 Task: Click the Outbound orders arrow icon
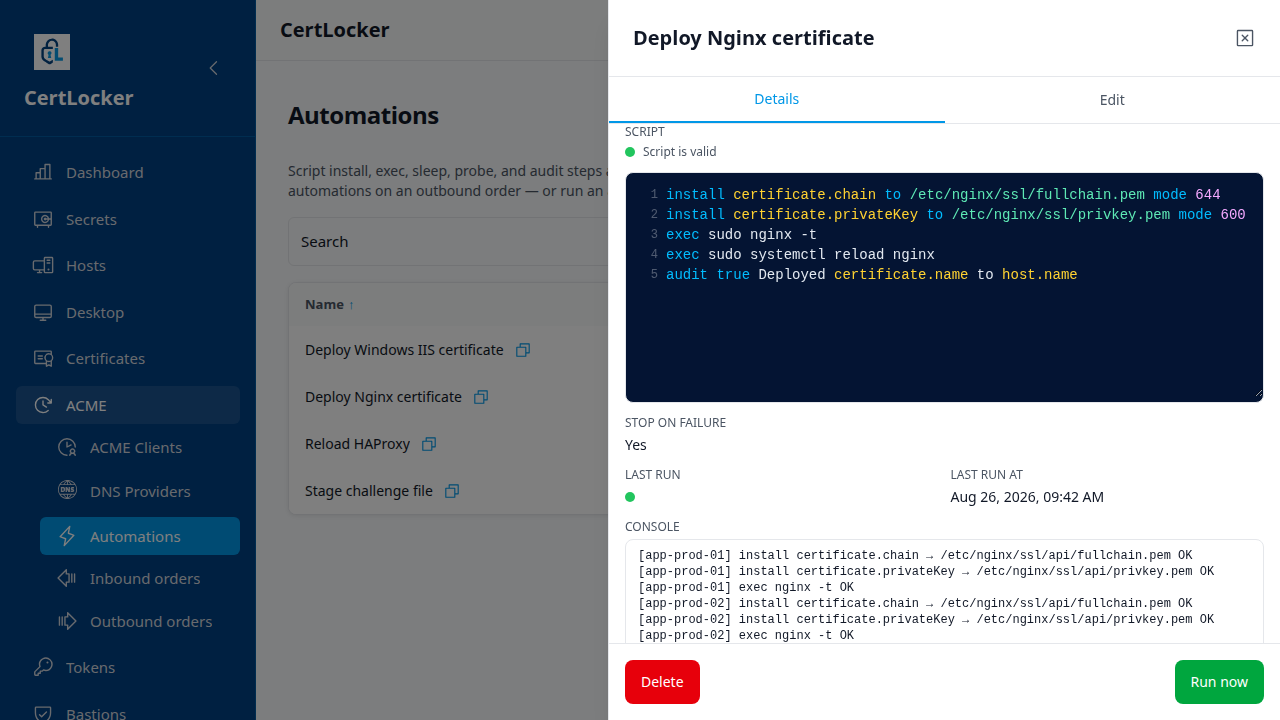coord(67,621)
